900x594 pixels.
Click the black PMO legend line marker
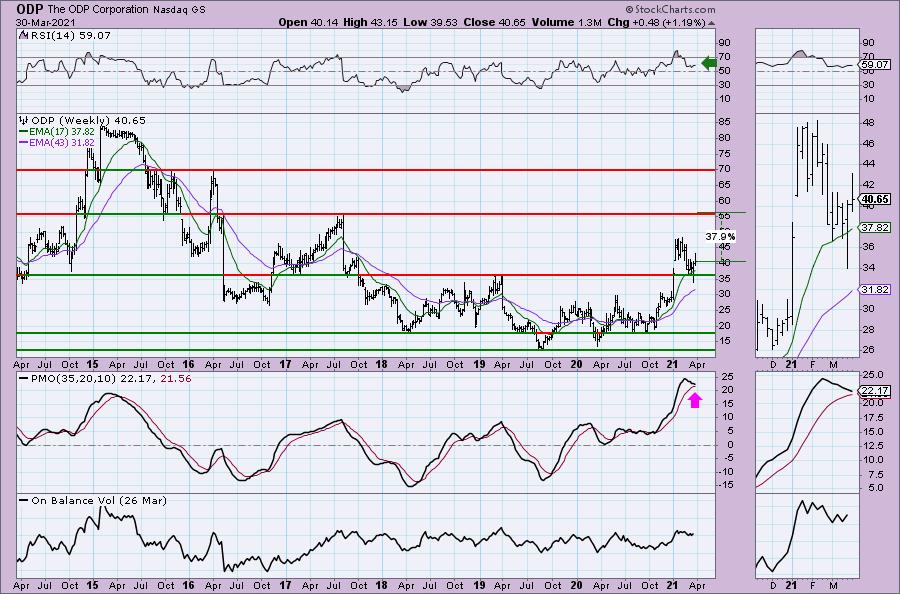pos(24,379)
